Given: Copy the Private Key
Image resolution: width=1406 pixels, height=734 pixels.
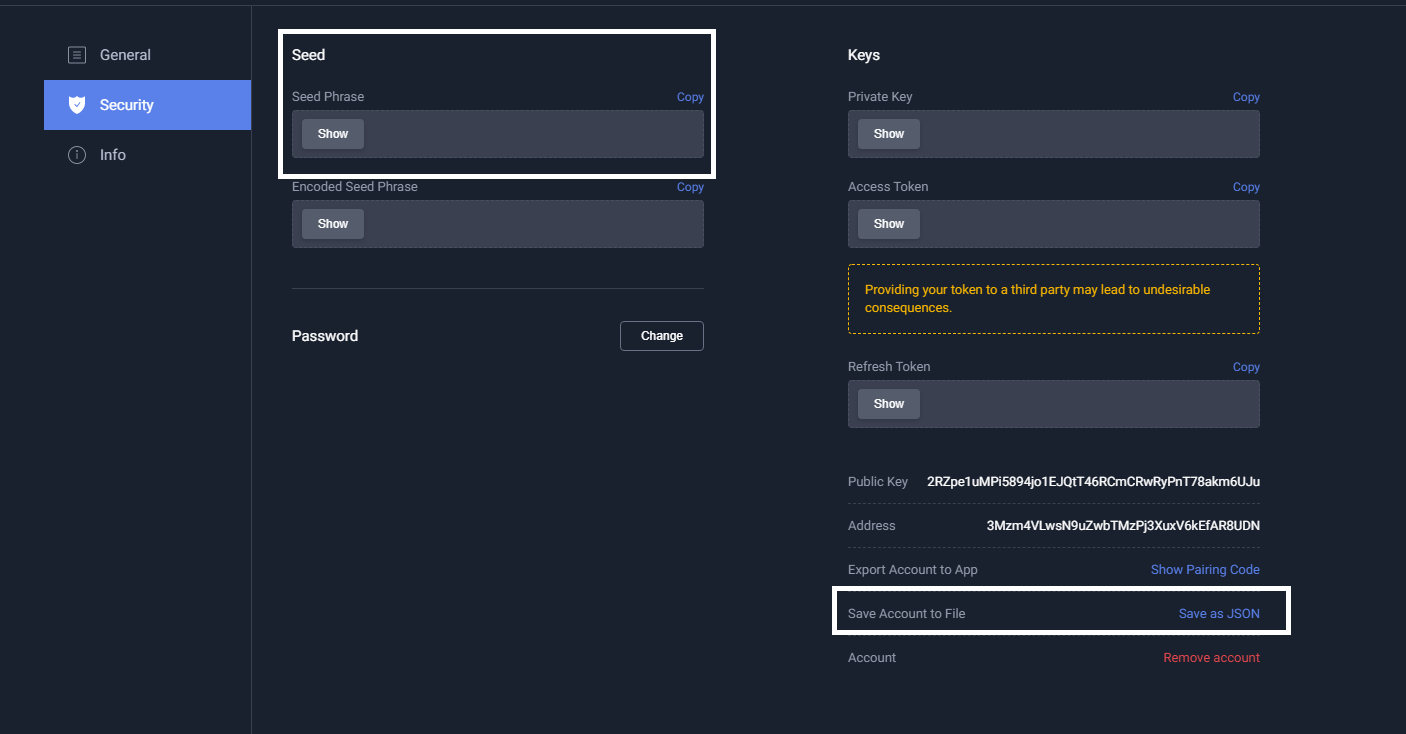Looking at the screenshot, I should (1246, 97).
